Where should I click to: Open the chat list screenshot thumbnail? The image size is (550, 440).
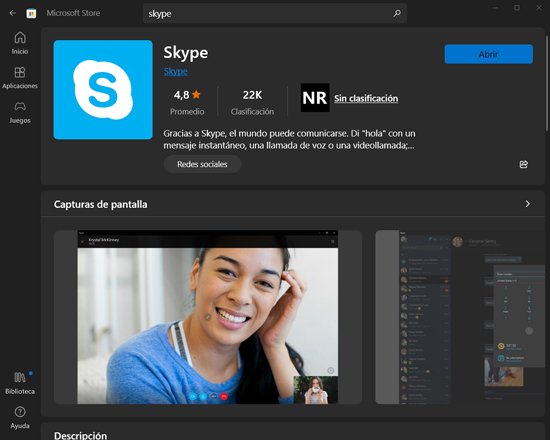460,317
